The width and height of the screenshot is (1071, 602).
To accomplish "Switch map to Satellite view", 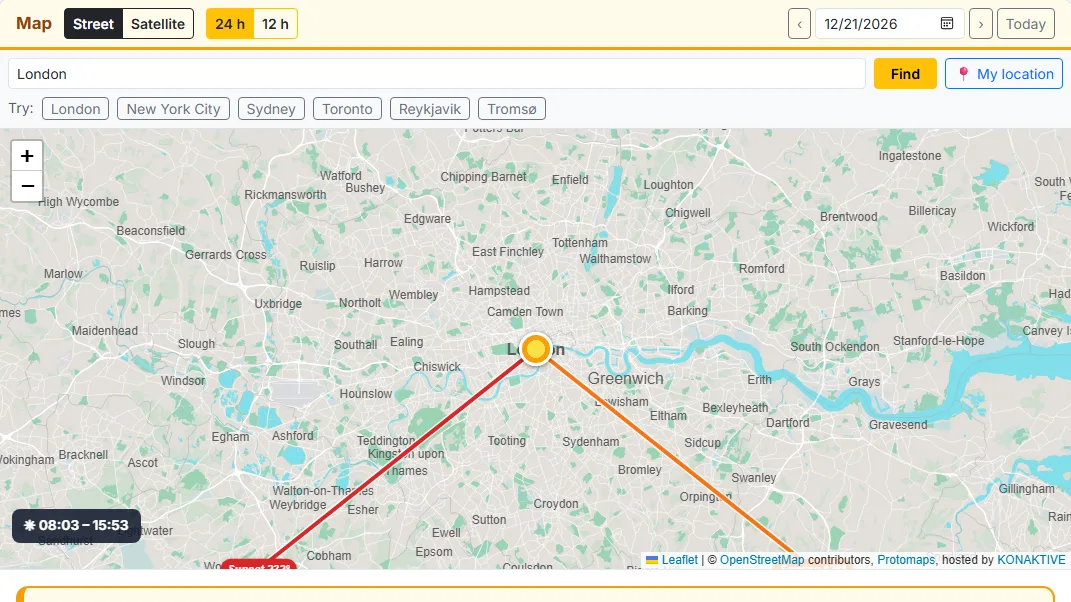I will pos(158,24).
